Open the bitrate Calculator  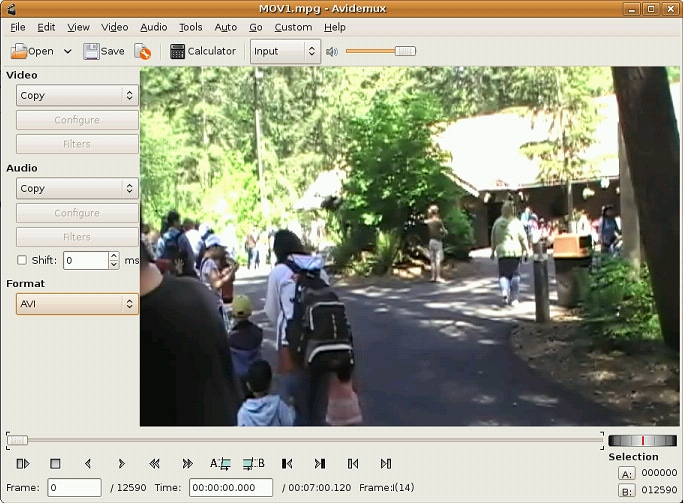[203, 51]
